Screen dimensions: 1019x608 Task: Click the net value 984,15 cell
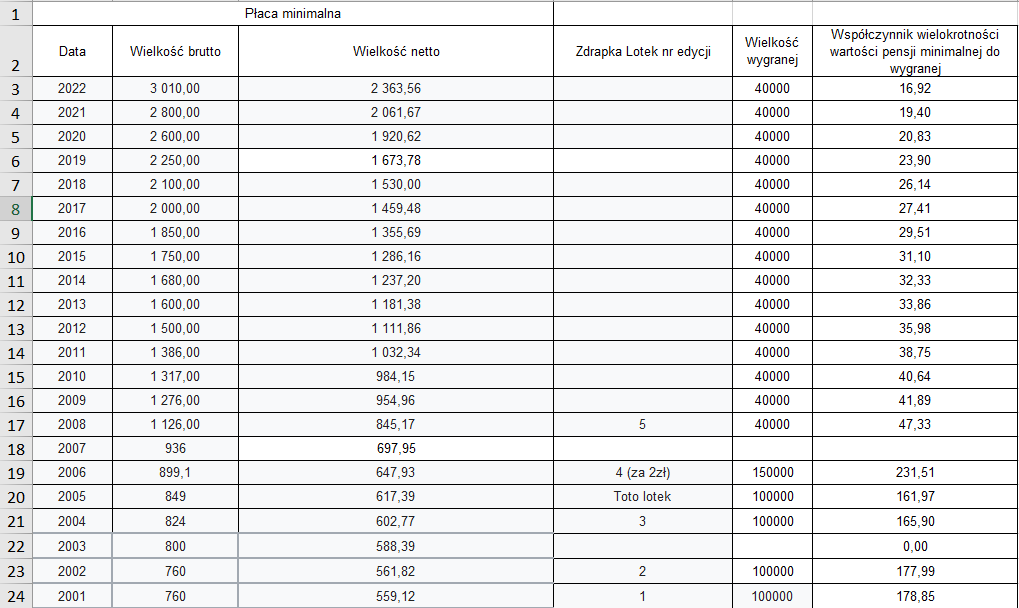coord(395,377)
